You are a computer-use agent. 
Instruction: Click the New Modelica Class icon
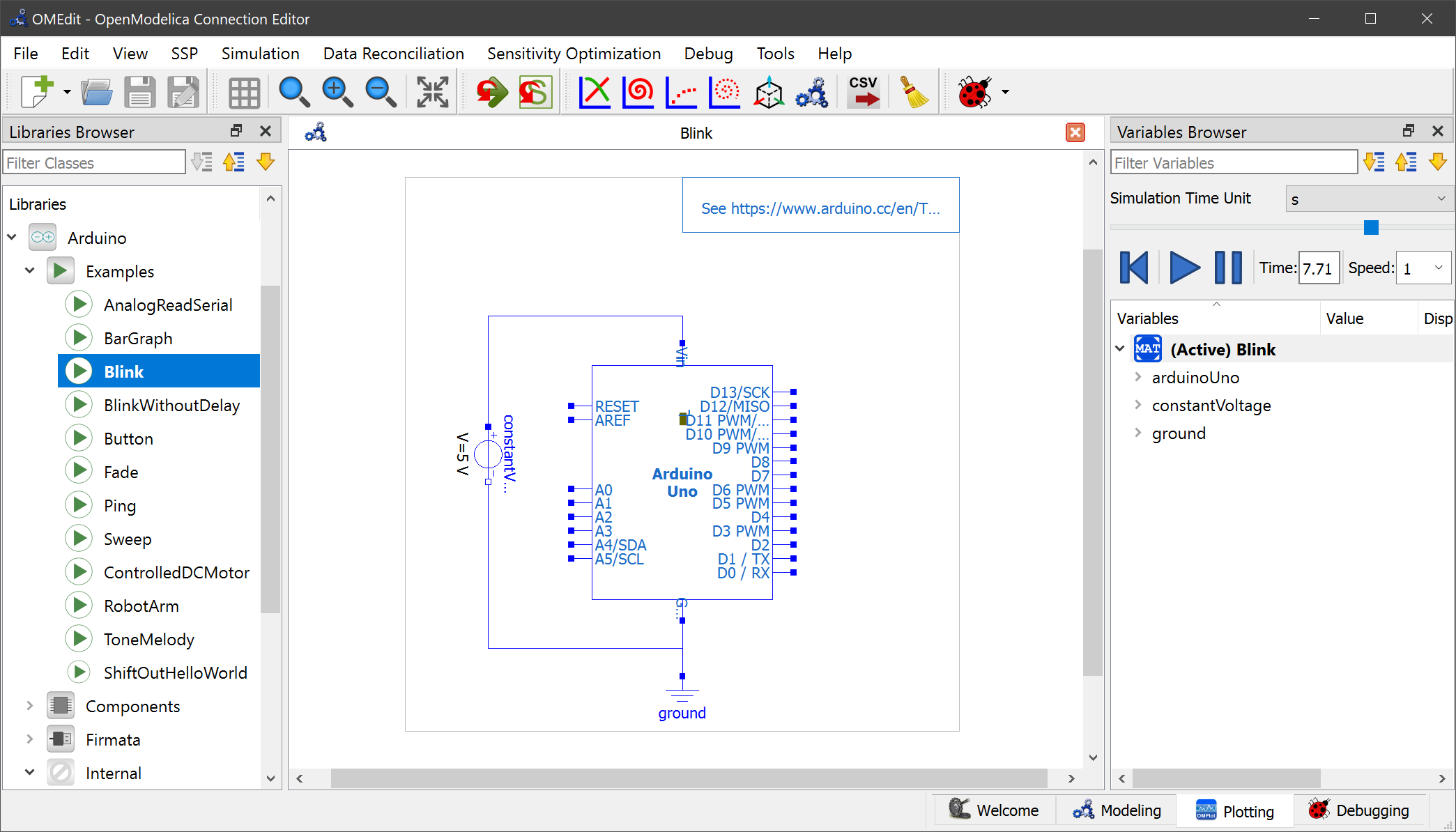pos(36,91)
